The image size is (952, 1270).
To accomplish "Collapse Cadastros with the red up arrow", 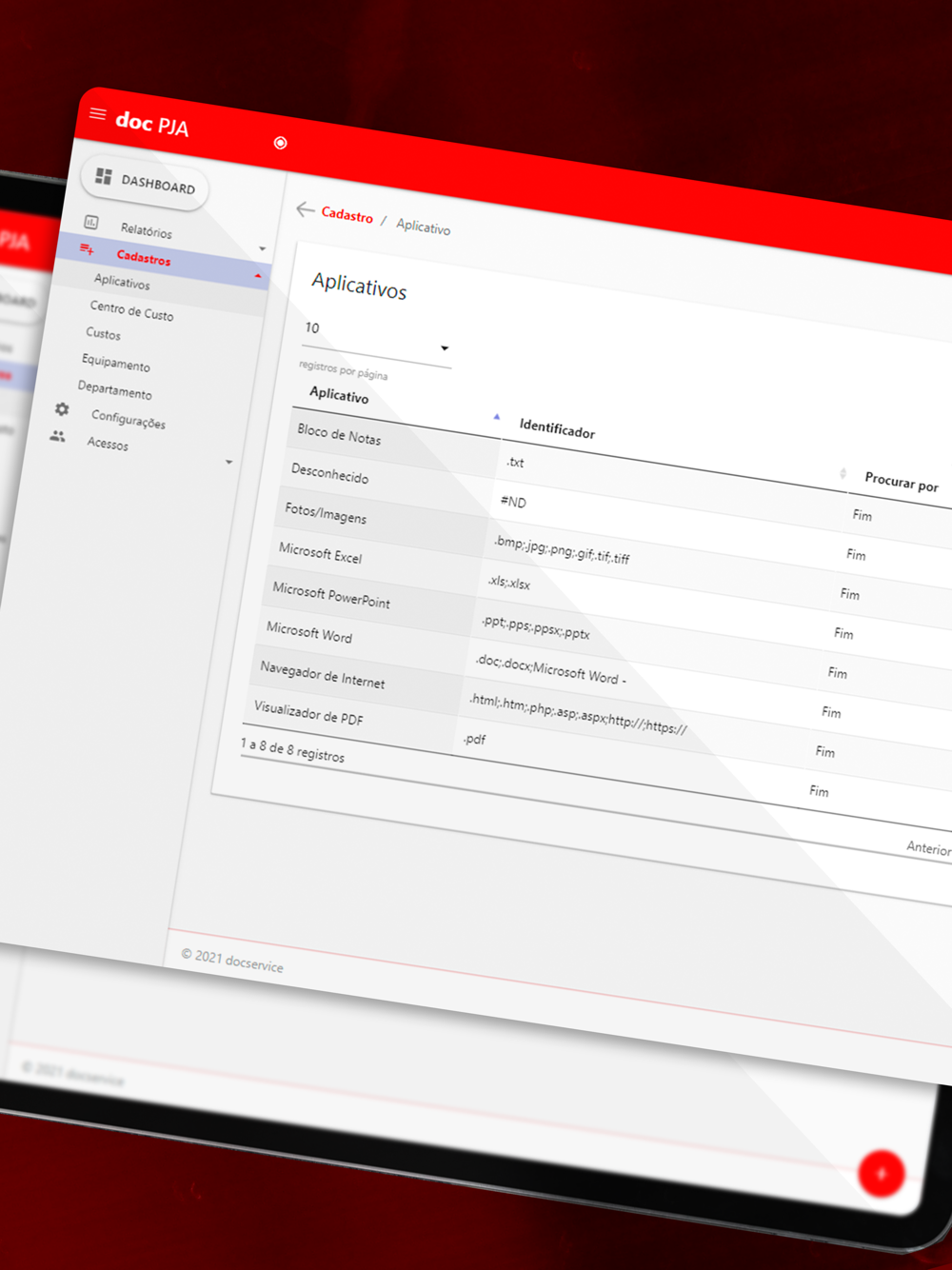I will 258,276.
